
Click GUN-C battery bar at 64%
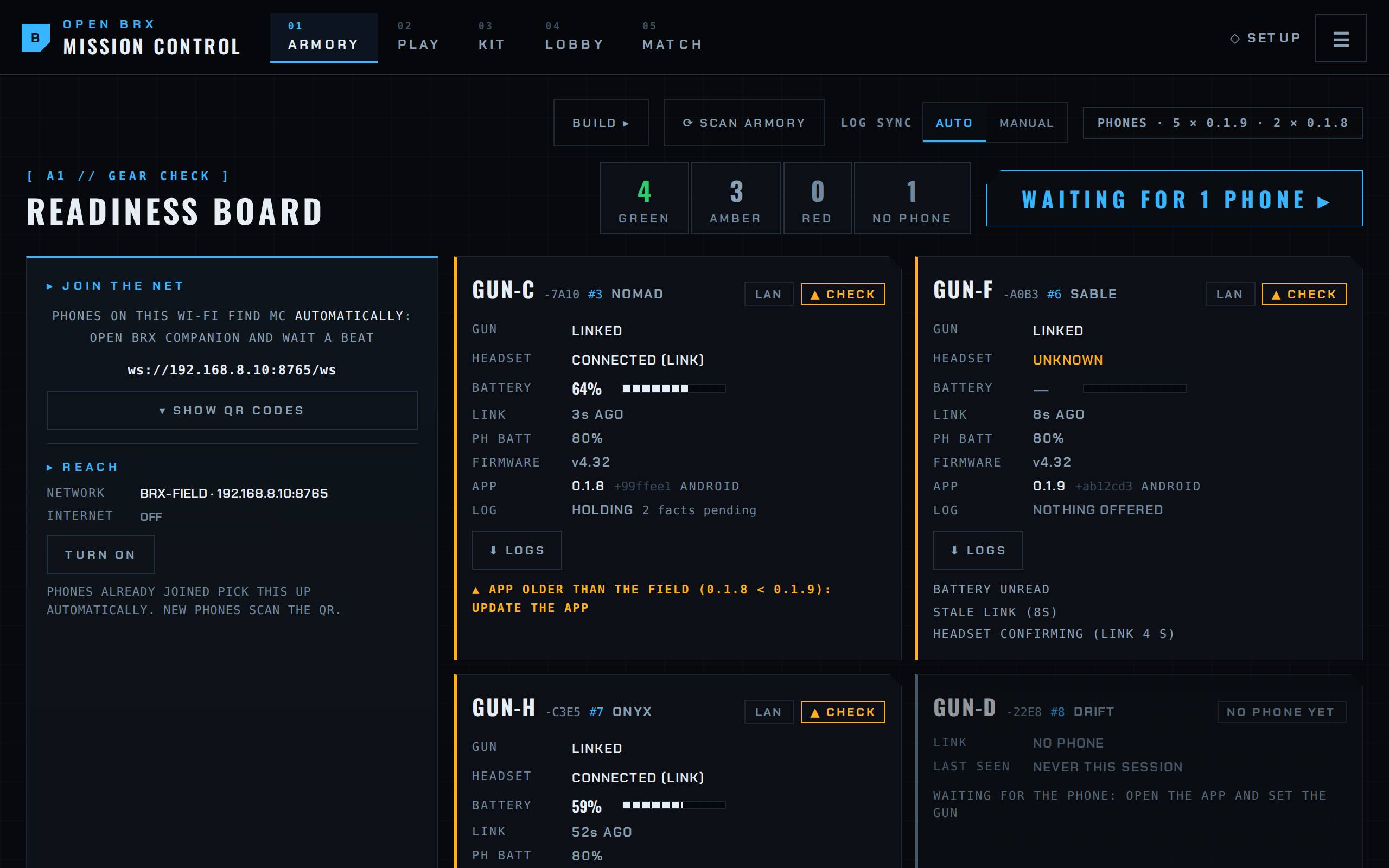click(x=674, y=388)
